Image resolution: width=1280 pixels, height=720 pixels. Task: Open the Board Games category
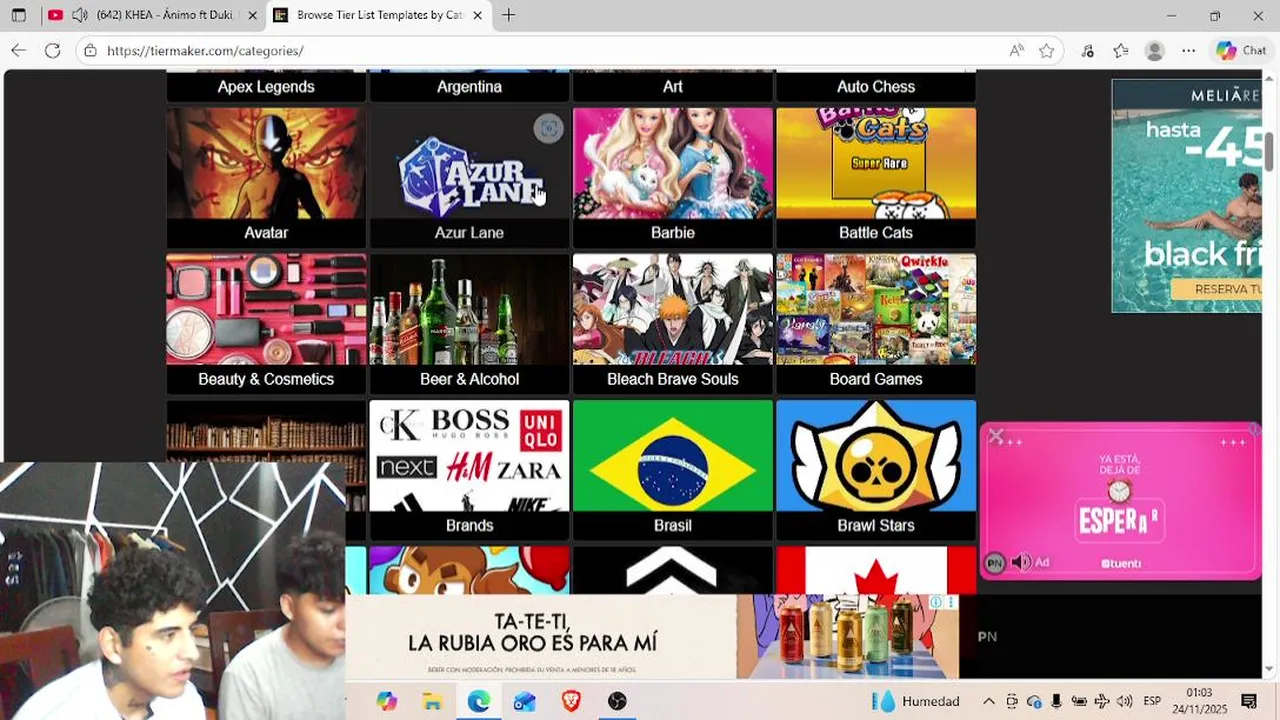coord(876,322)
